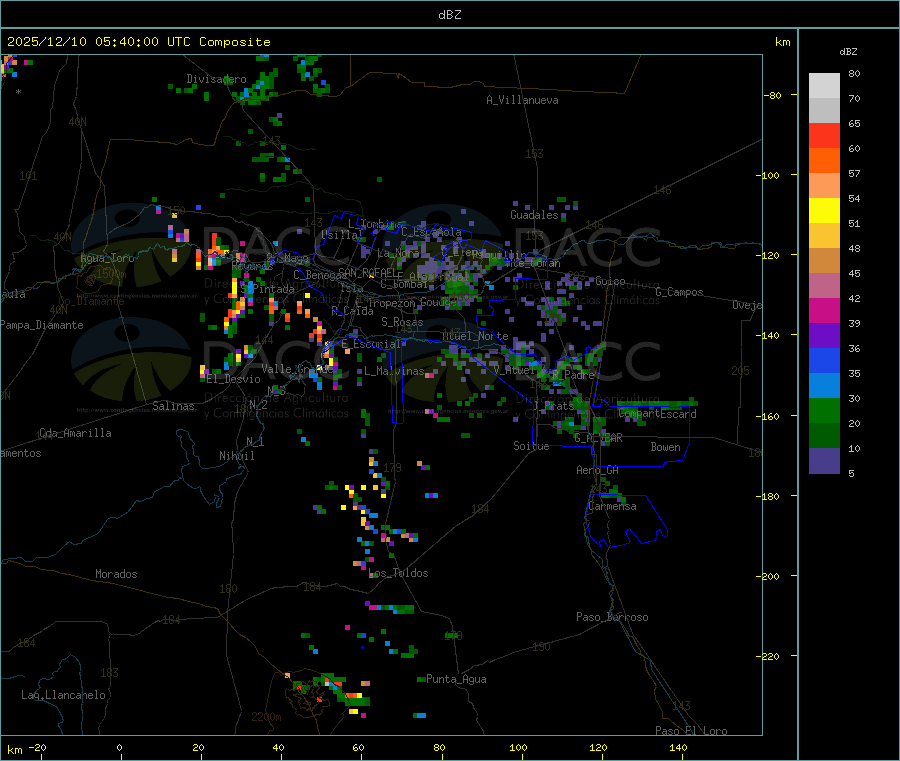Click the timestamp 2025/12/10 05:40:00 UTC Composite
Image resolution: width=900 pixels, height=761 pixels.
pos(138,42)
